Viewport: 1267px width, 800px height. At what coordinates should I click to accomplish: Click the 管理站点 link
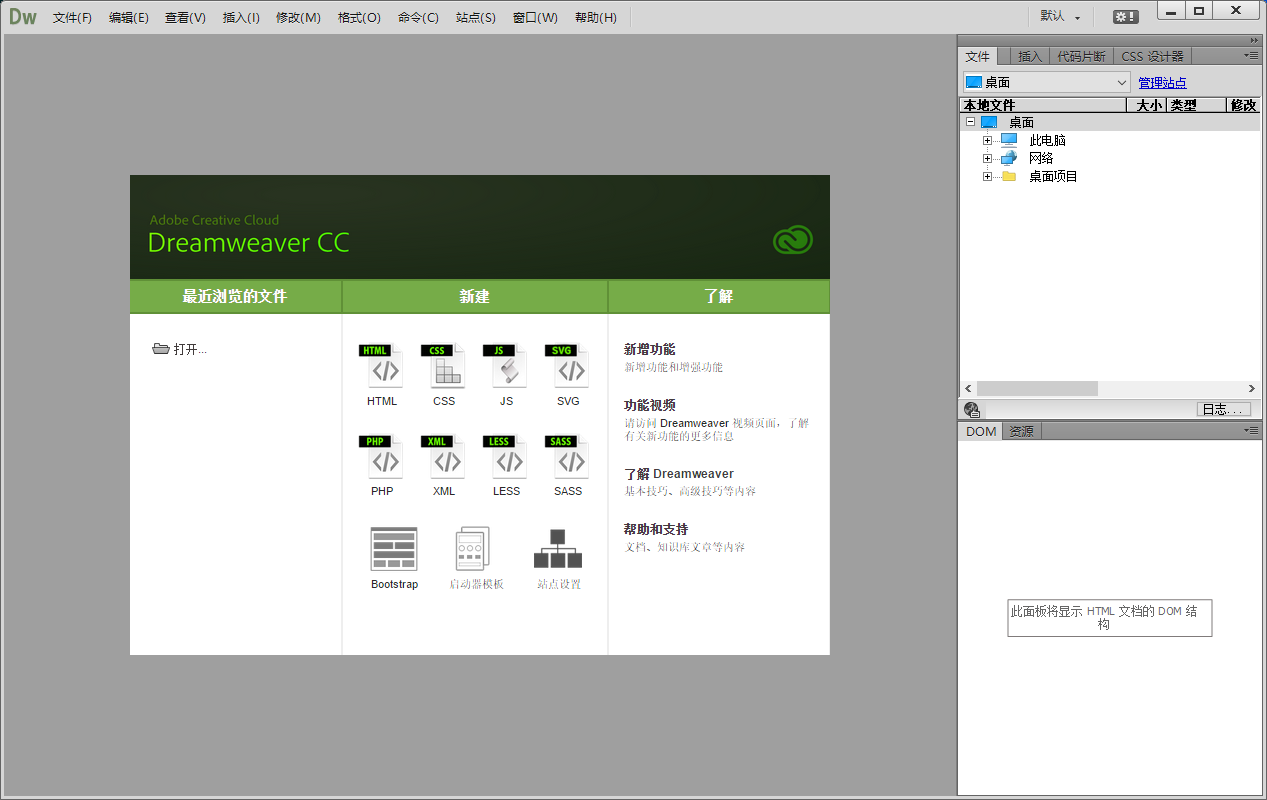point(1162,83)
